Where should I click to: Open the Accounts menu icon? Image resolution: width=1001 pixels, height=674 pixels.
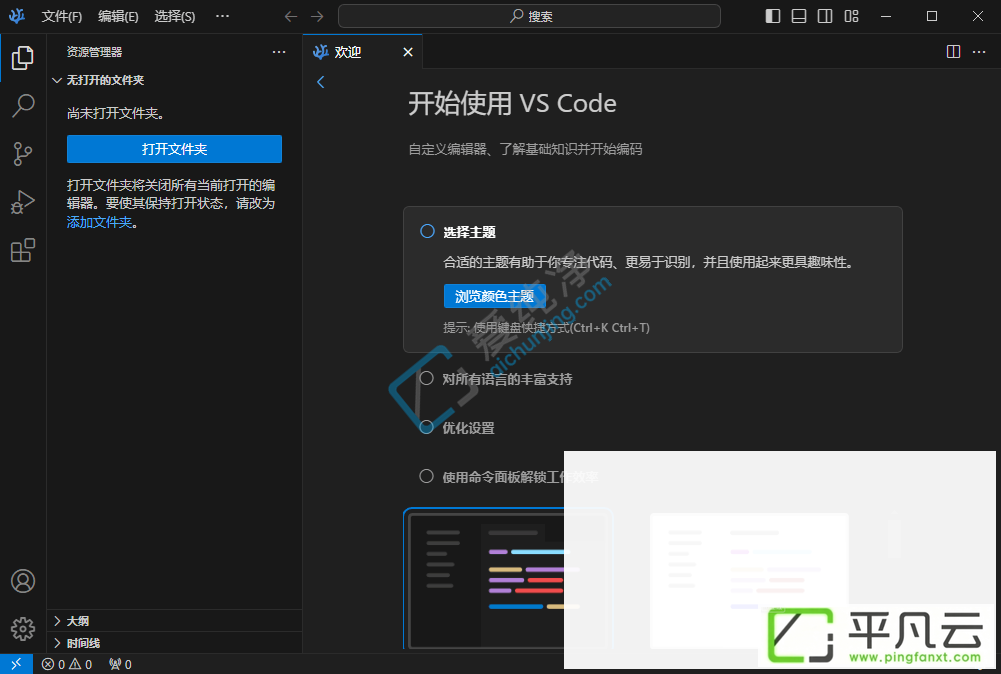tap(23, 581)
